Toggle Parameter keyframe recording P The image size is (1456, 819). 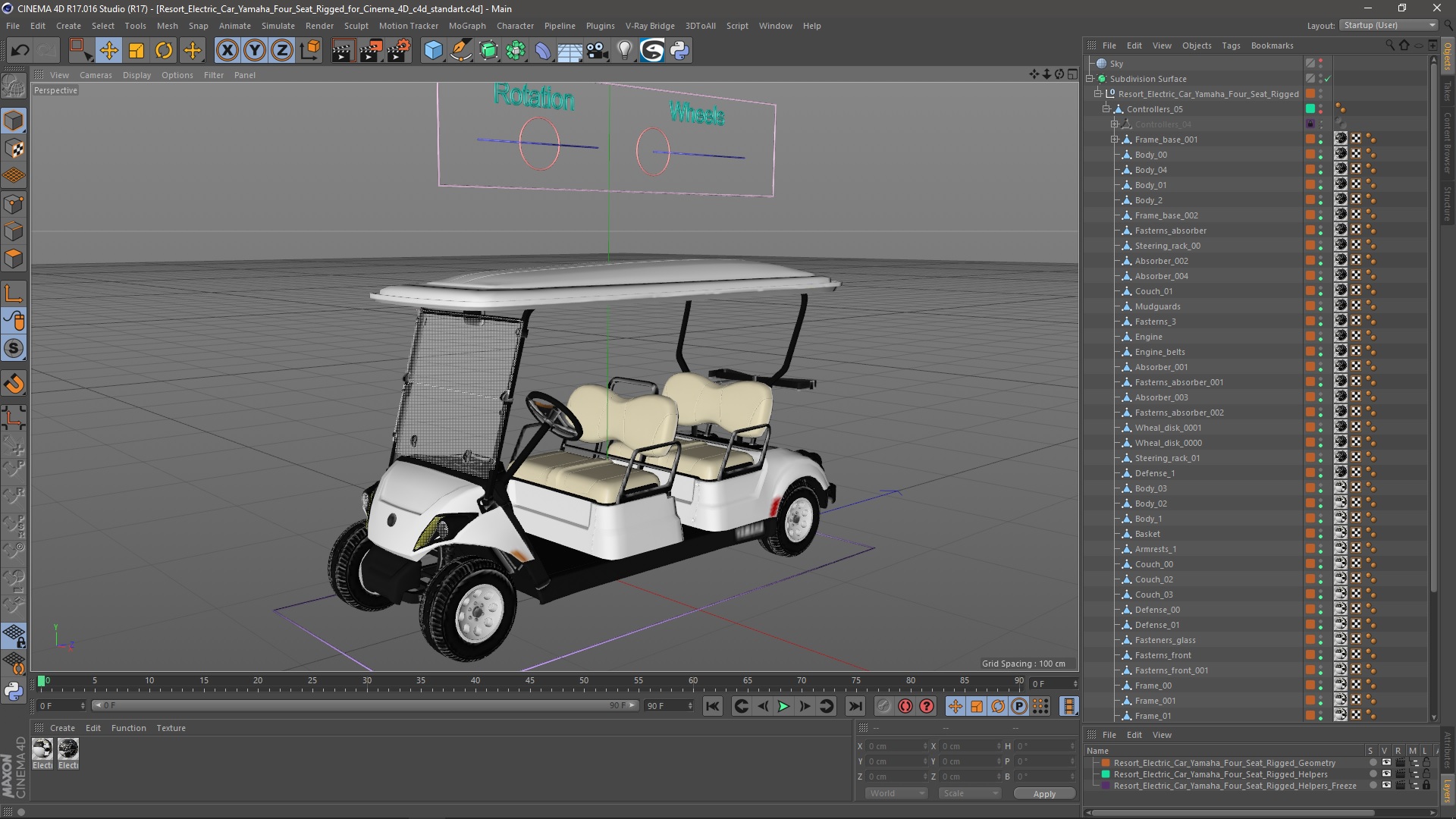[x=1019, y=706]
